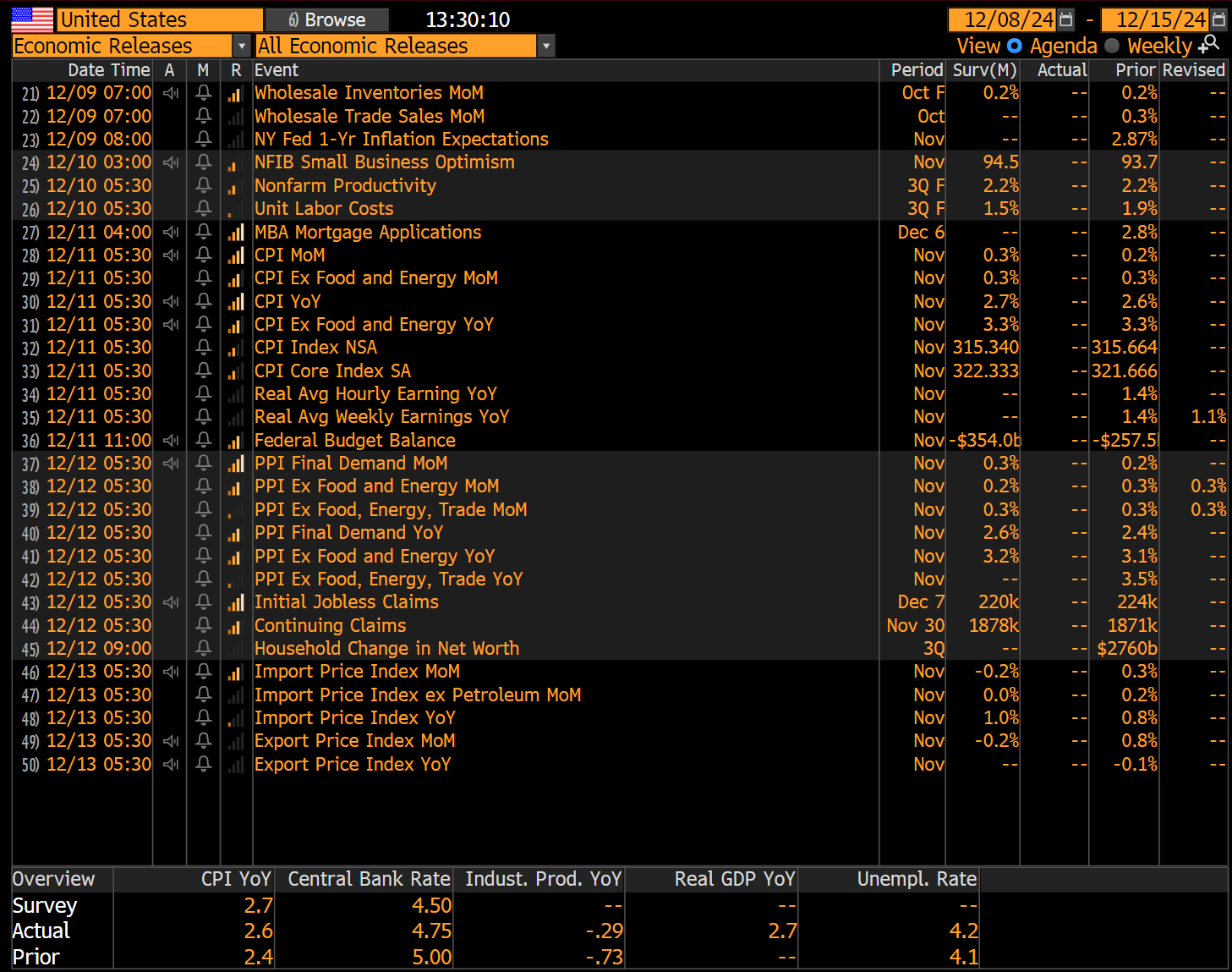Image resolution: width=1232 pixels, height=972 pixels.
Task: Open the history chart icon for Initial Jobless Claims
Action: tap(236, 601)
